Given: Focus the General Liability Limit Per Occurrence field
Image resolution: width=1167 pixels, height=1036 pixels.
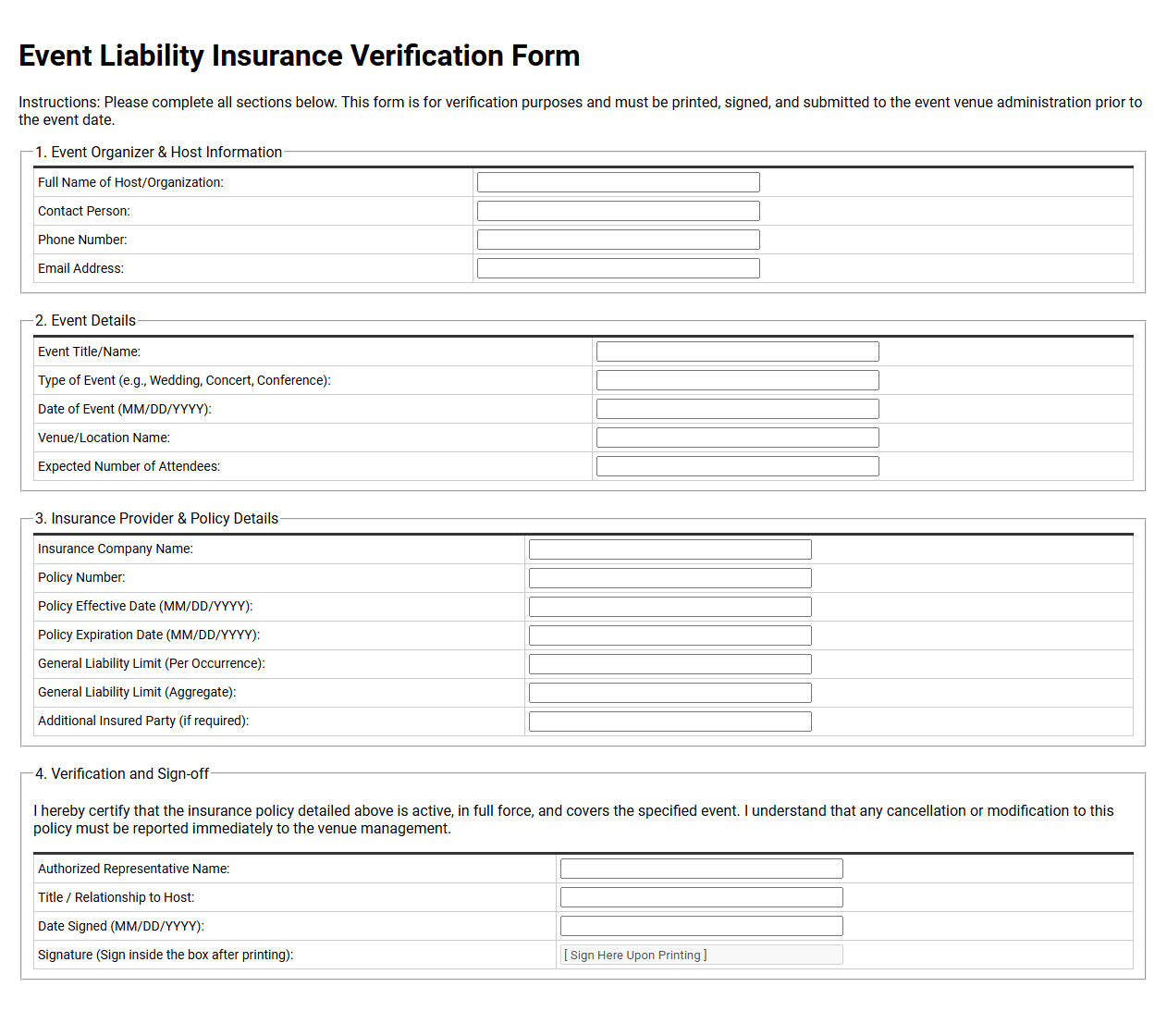Looking at the screenshot, I should (x=670, y=664).
